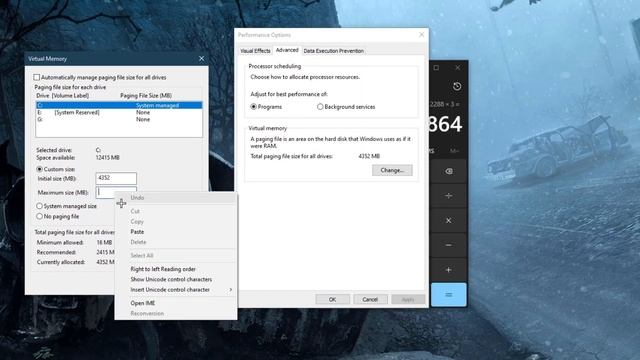Switch to Data Execution Prevention tab
Screen dimensions: 640x360
(x=333, y=51)
